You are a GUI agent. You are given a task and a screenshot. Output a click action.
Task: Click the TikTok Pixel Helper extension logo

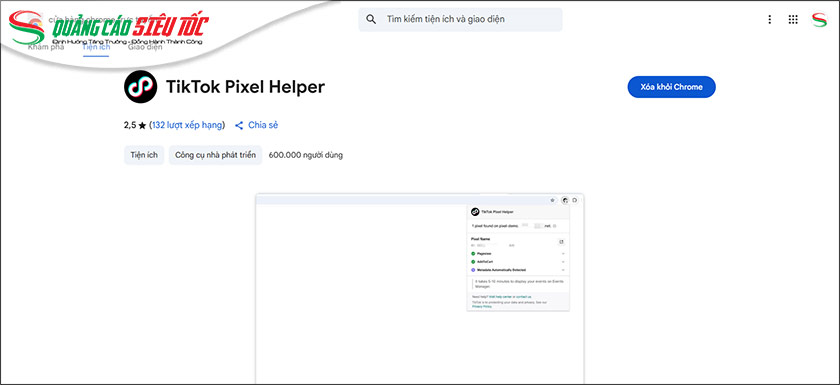[x=140, y=87]
